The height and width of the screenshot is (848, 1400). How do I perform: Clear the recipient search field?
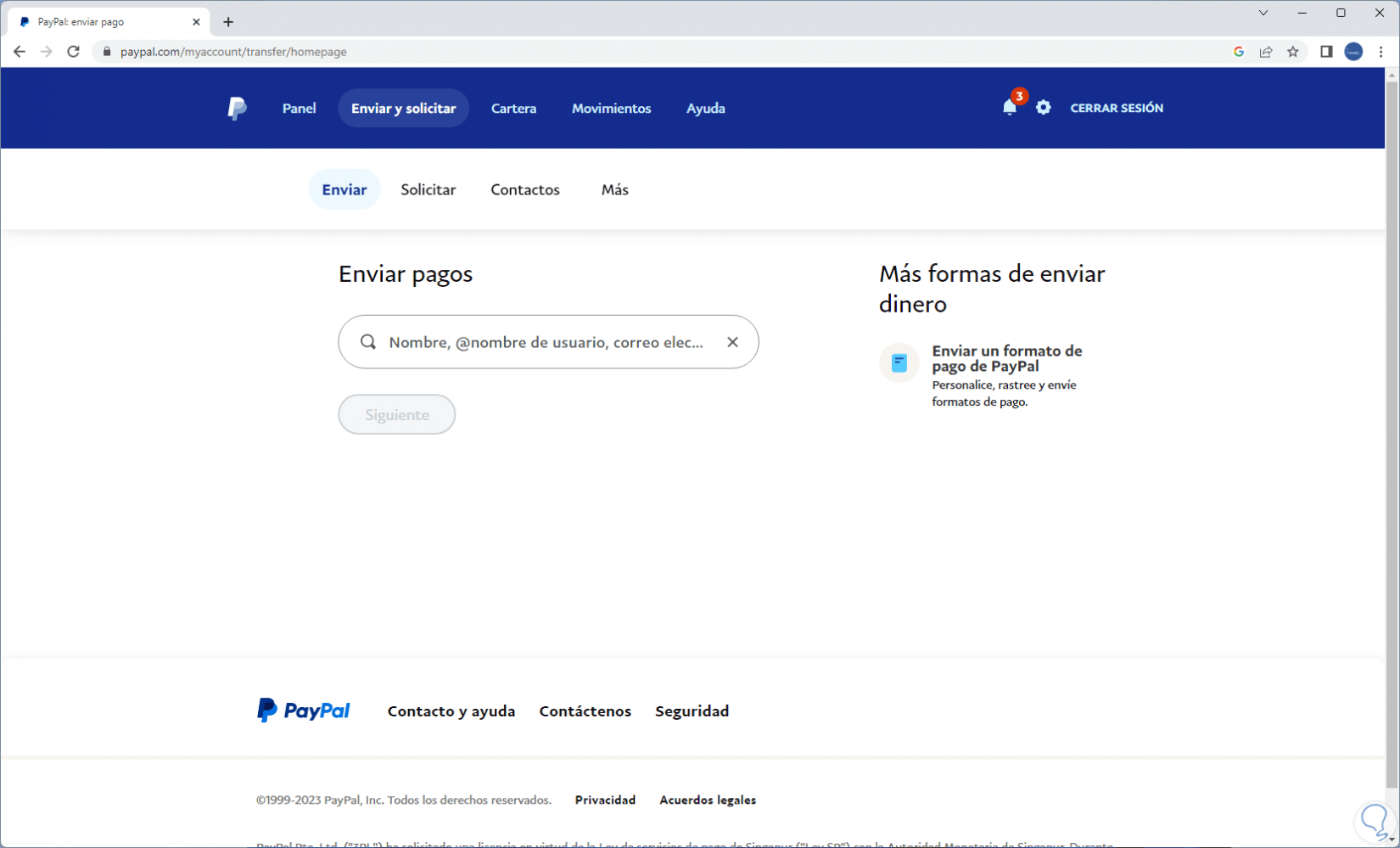pyautogui.click(x=732, y=341)
